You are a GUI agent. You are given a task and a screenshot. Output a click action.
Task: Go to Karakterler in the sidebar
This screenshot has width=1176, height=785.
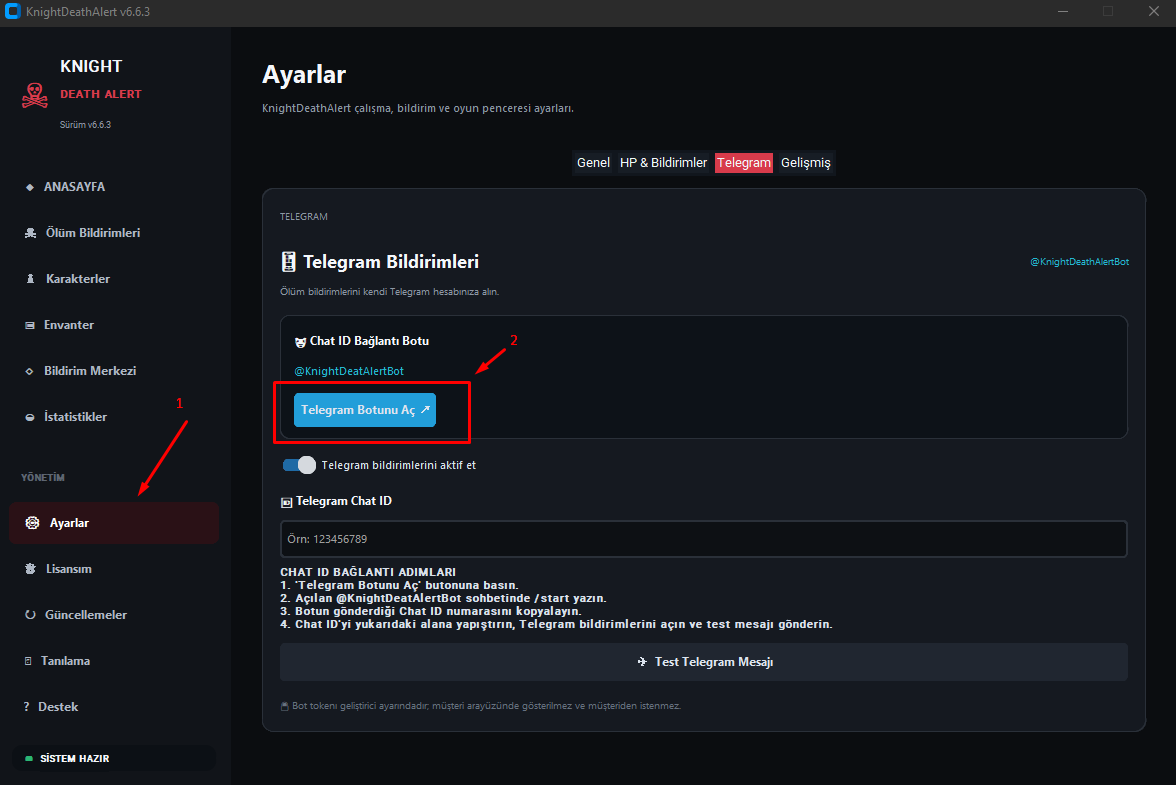pos(77,279)
